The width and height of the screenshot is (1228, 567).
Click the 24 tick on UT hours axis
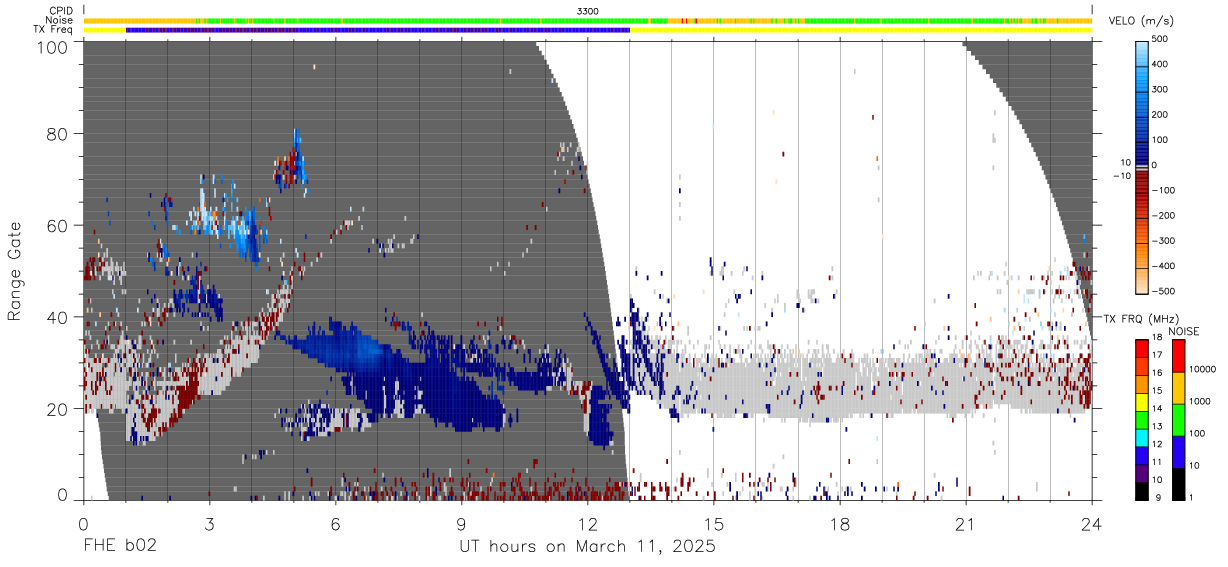point(1092,525)
